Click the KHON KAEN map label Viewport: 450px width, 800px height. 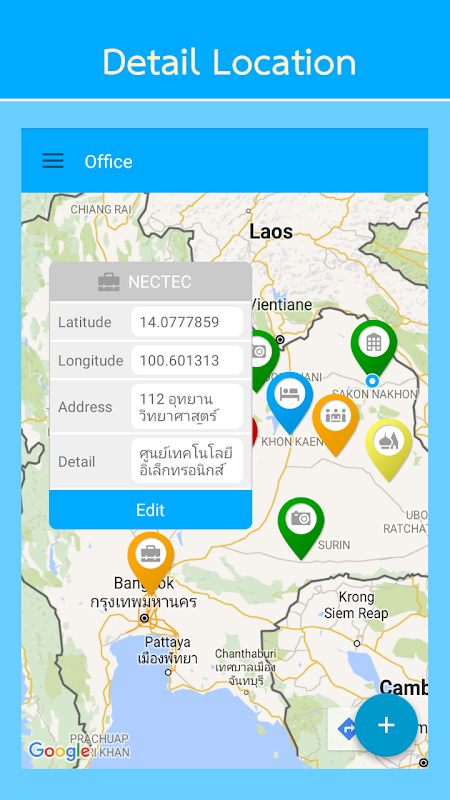pyautogui.click(x=292, y=441)
